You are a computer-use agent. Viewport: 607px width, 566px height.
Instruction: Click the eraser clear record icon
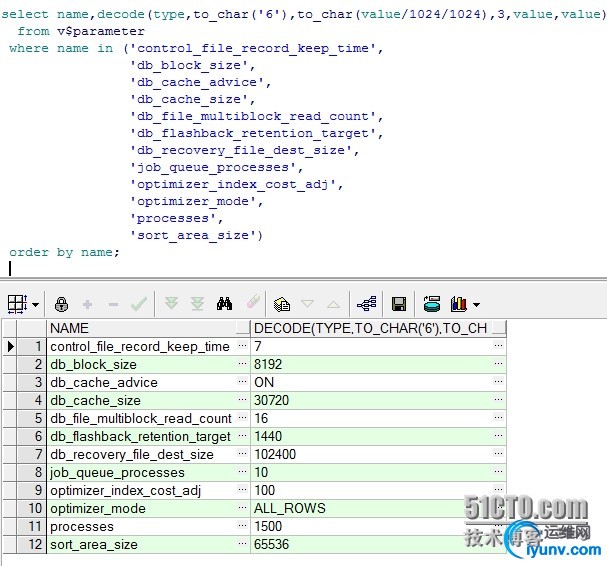point(253,302)
